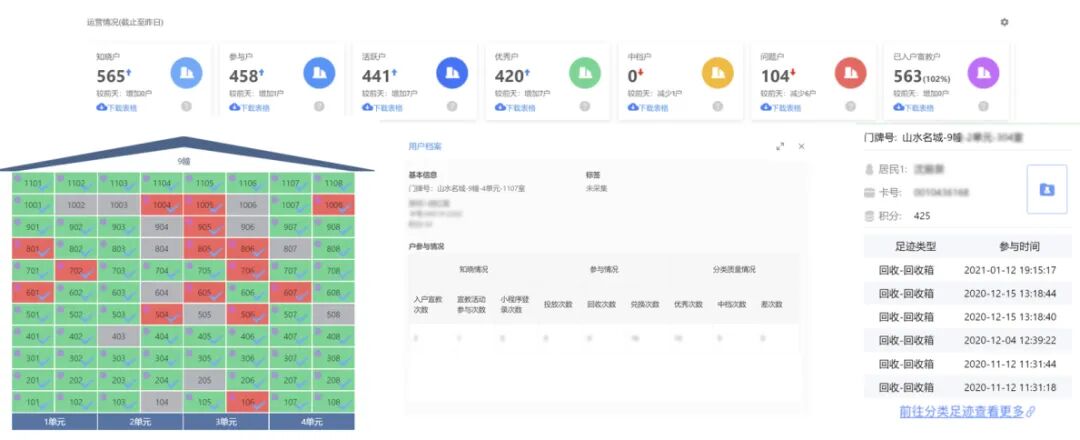Select red room 1004 cell

click(x=162, y=205)
